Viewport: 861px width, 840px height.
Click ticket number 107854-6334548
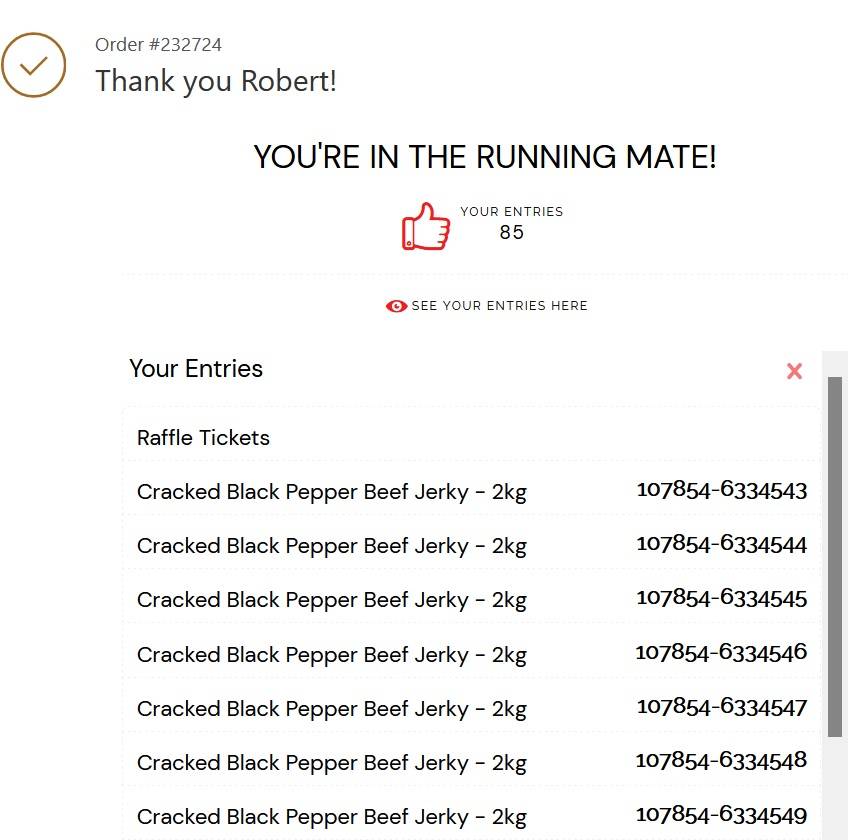[x=721, y=761]
